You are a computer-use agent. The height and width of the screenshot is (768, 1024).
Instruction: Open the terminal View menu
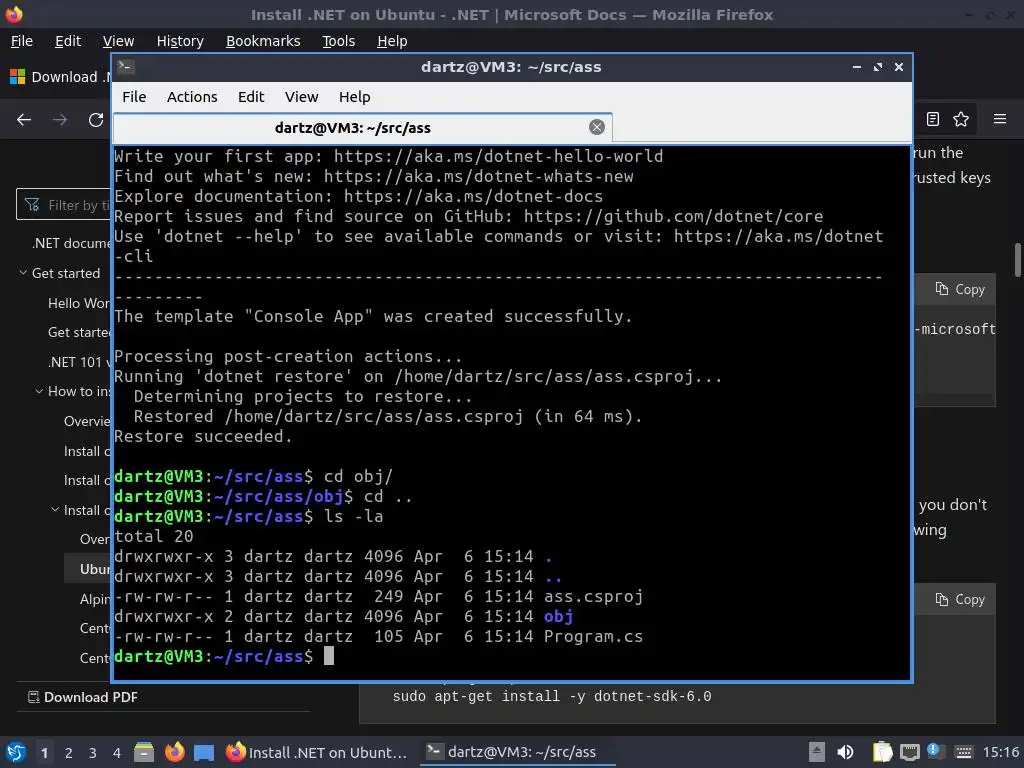click(301, 97)
